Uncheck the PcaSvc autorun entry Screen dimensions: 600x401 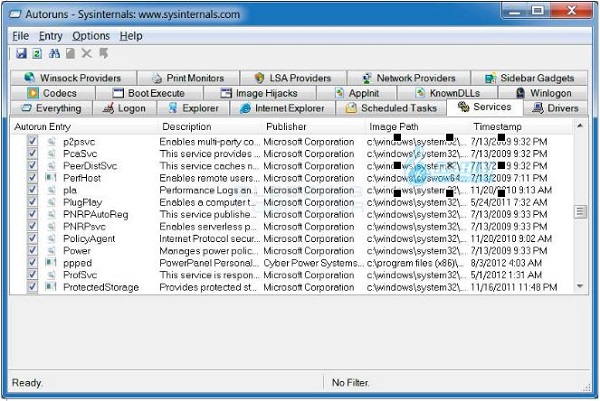pos(32,153)
